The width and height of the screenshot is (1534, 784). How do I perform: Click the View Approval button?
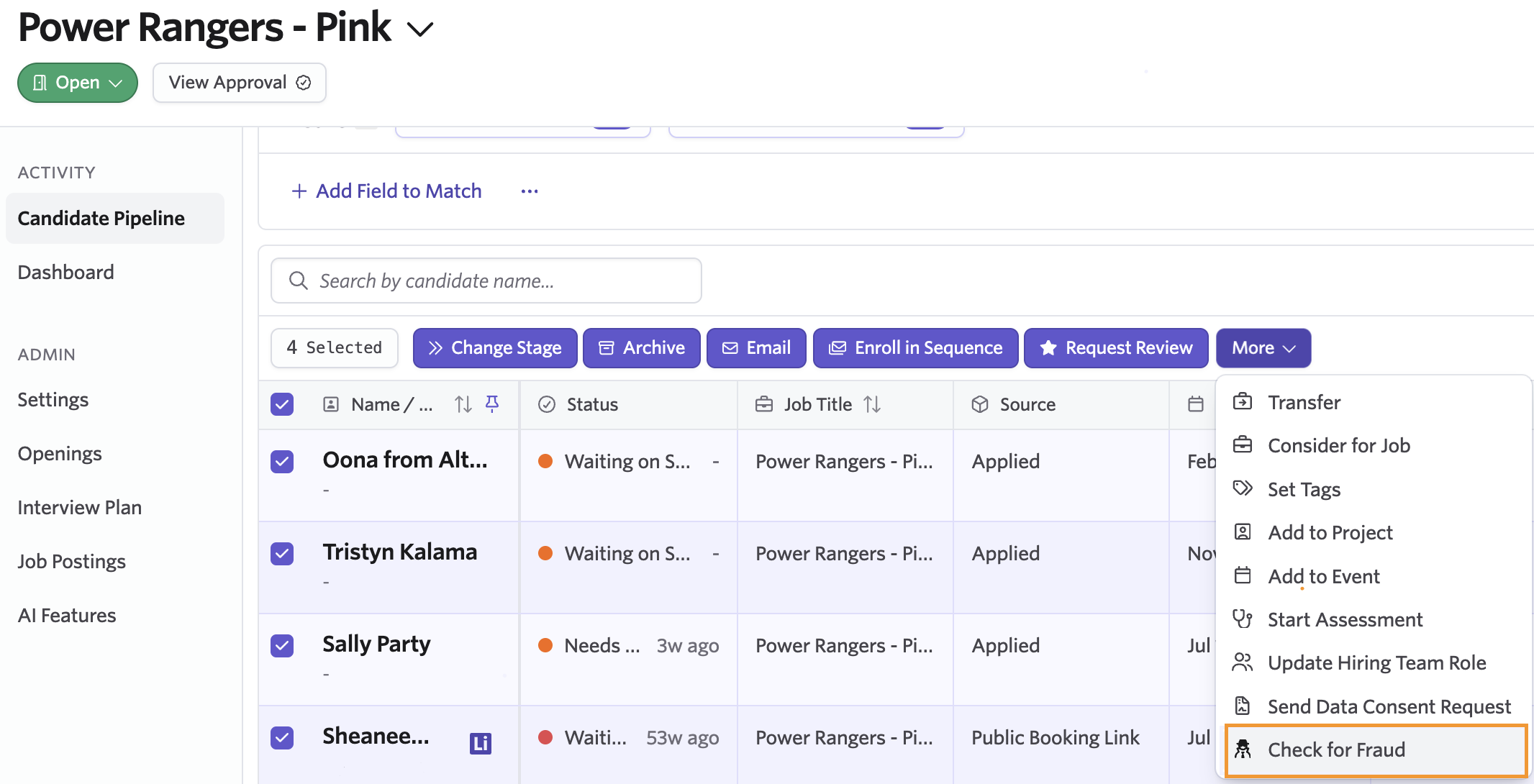point(239,83)
